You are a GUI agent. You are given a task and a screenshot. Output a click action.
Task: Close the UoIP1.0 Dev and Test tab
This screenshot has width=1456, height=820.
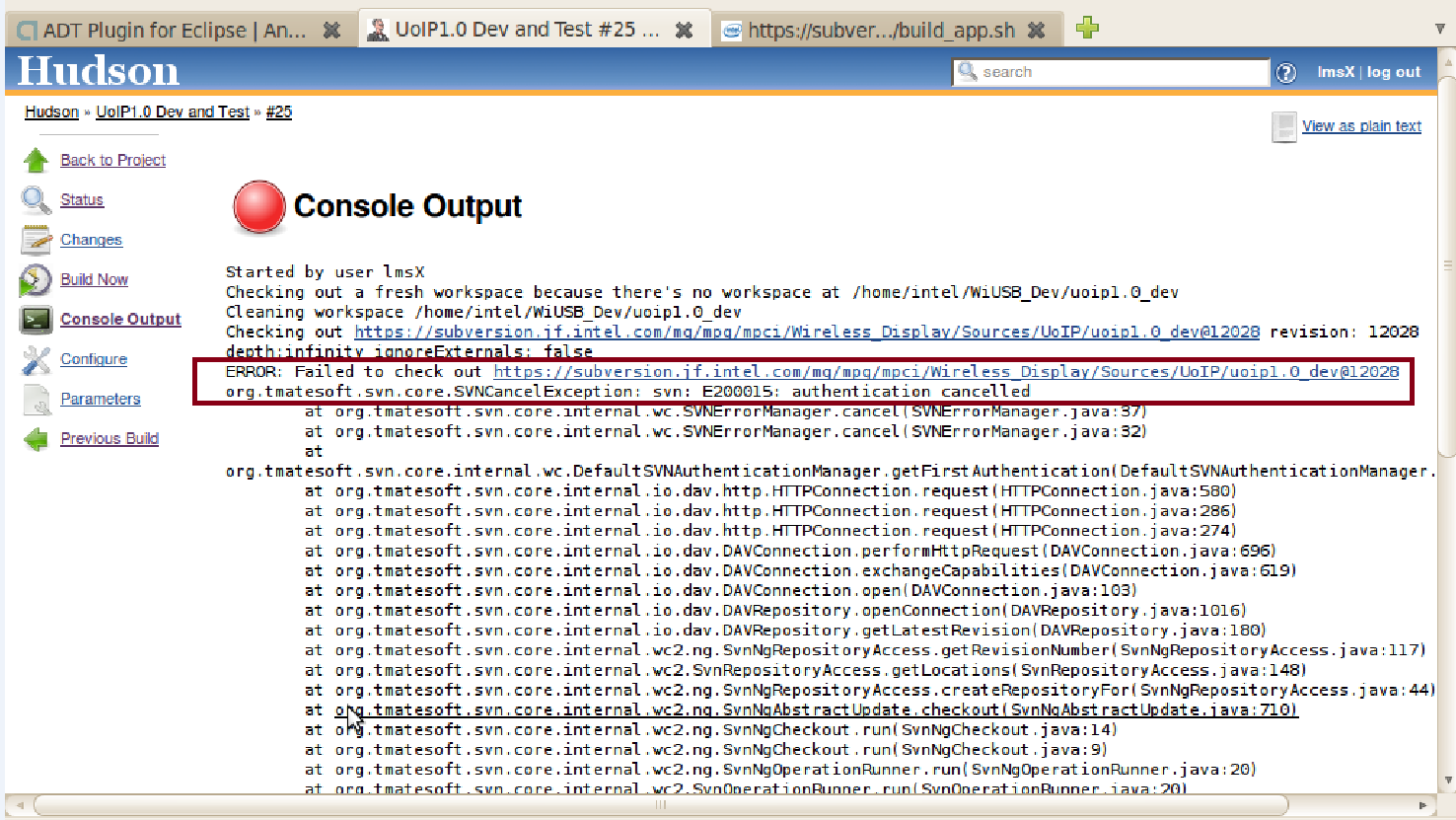tap(684, 31)
